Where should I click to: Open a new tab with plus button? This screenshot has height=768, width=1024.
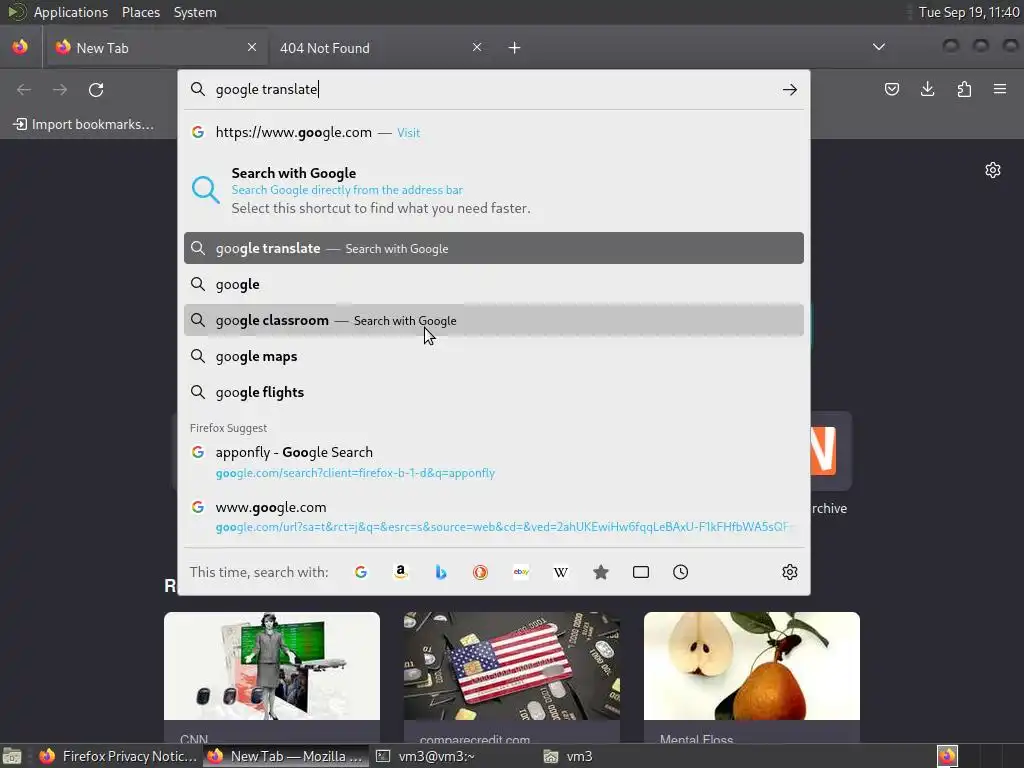(x=515, y=48)
